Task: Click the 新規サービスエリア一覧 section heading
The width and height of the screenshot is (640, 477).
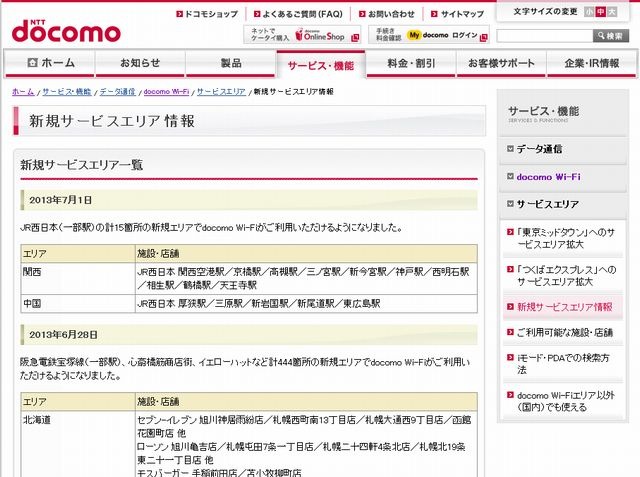Action: click(82, 165)
